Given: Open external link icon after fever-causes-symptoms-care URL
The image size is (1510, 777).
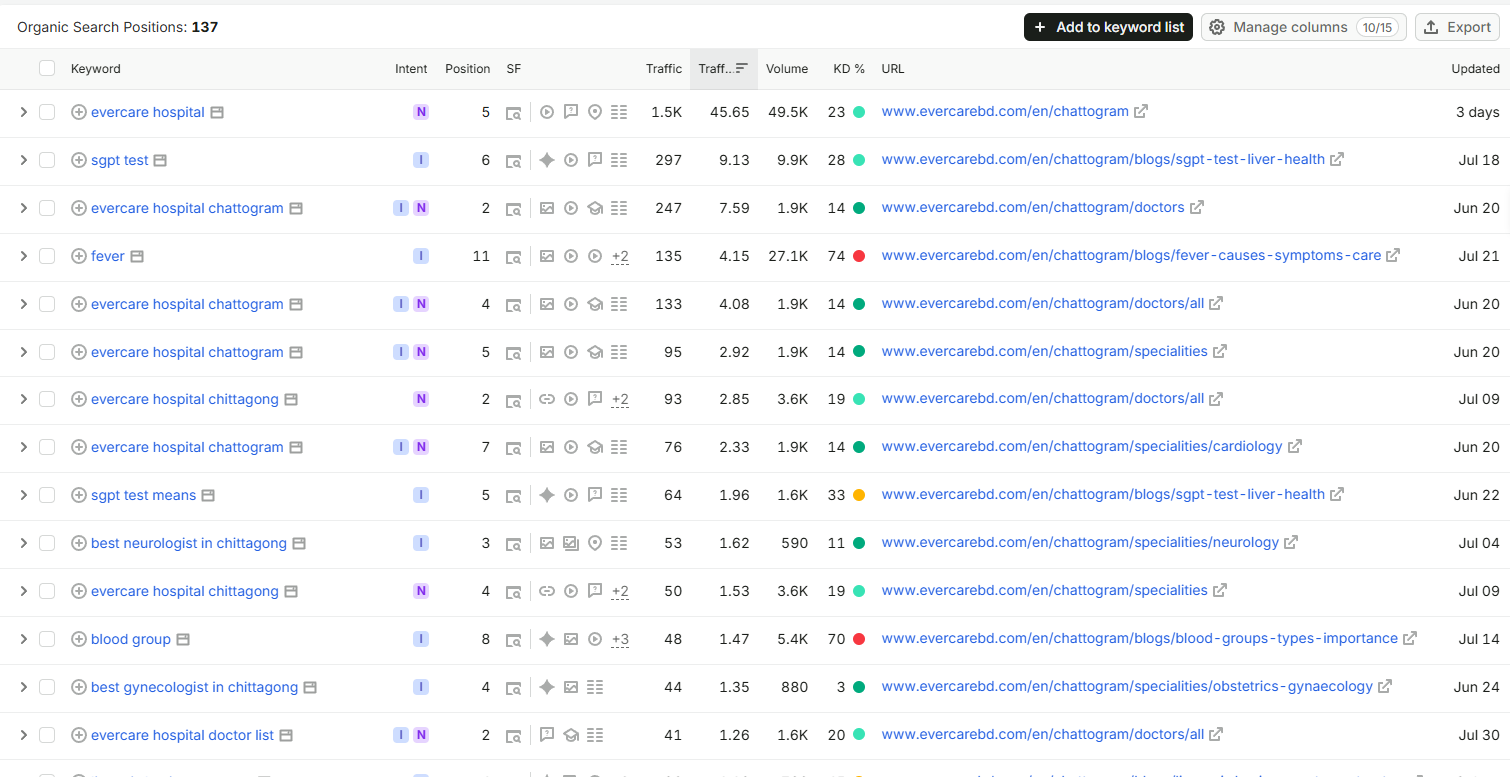Looking at the screenshot, I should tap(1393, 255).
